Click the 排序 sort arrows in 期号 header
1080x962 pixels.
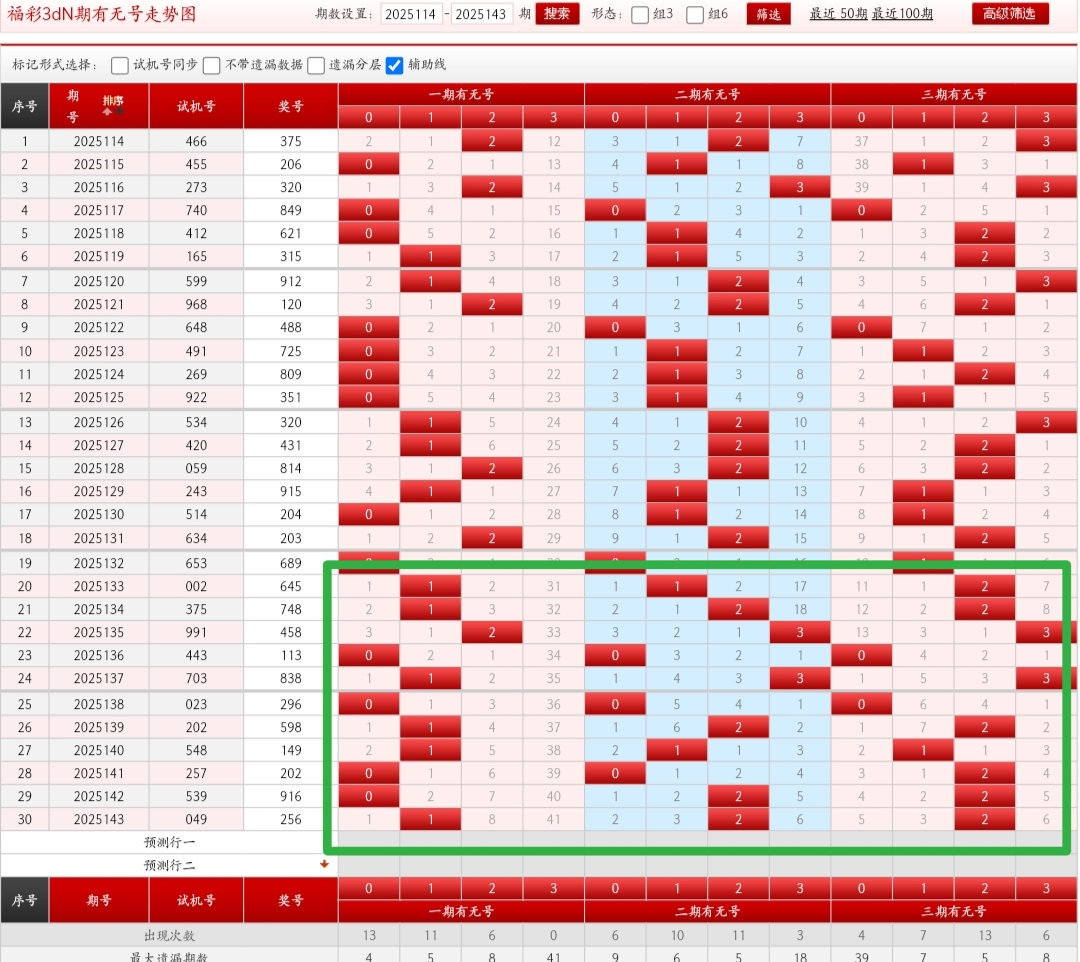pyautogui.click(x=113, y=105)
